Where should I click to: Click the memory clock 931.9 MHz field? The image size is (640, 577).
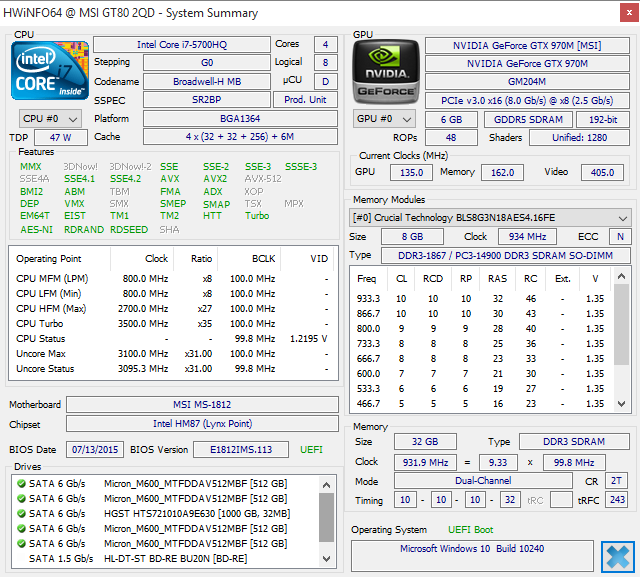pyautogui.click(x=425, y=462)
